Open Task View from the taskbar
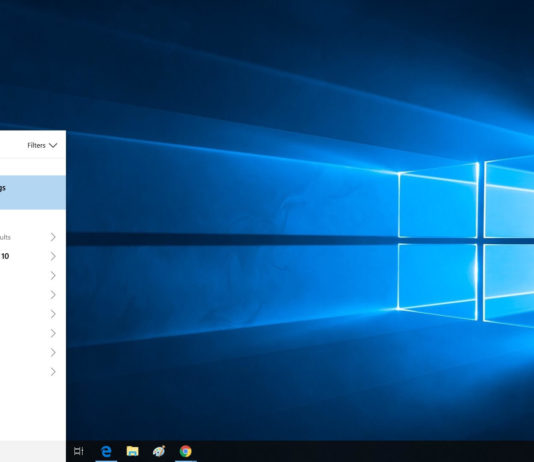This screenshot has width=534, height=462. pos(79,451)
